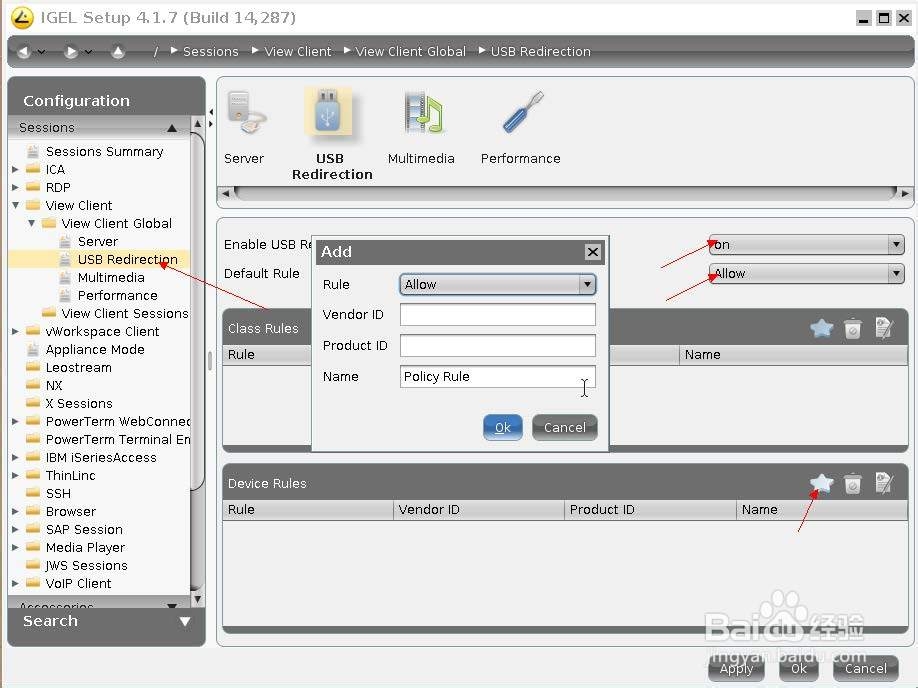
Task: Select Sessions Summary in the tree
Action: [x=104, y=152]
